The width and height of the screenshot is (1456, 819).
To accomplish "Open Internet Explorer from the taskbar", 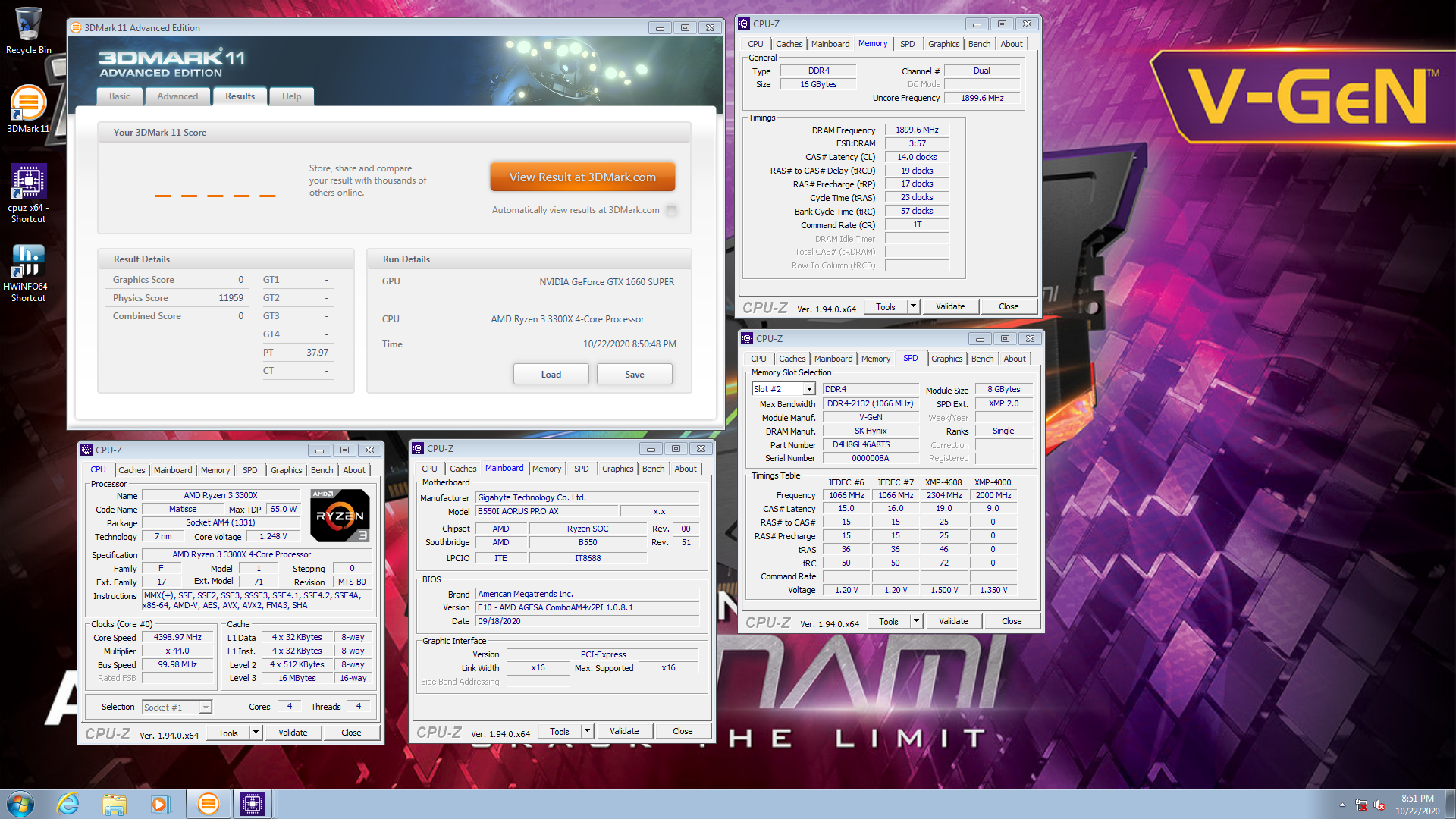I will point(68,804).
